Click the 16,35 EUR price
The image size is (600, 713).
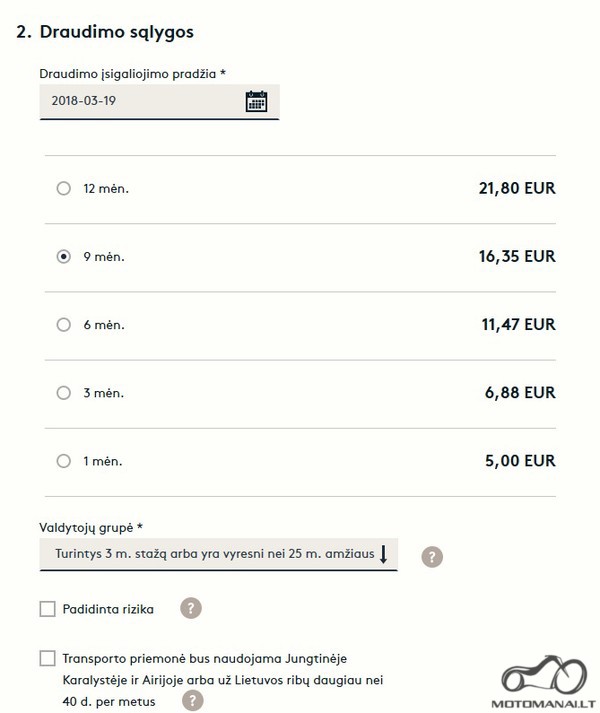click(517, 256)
